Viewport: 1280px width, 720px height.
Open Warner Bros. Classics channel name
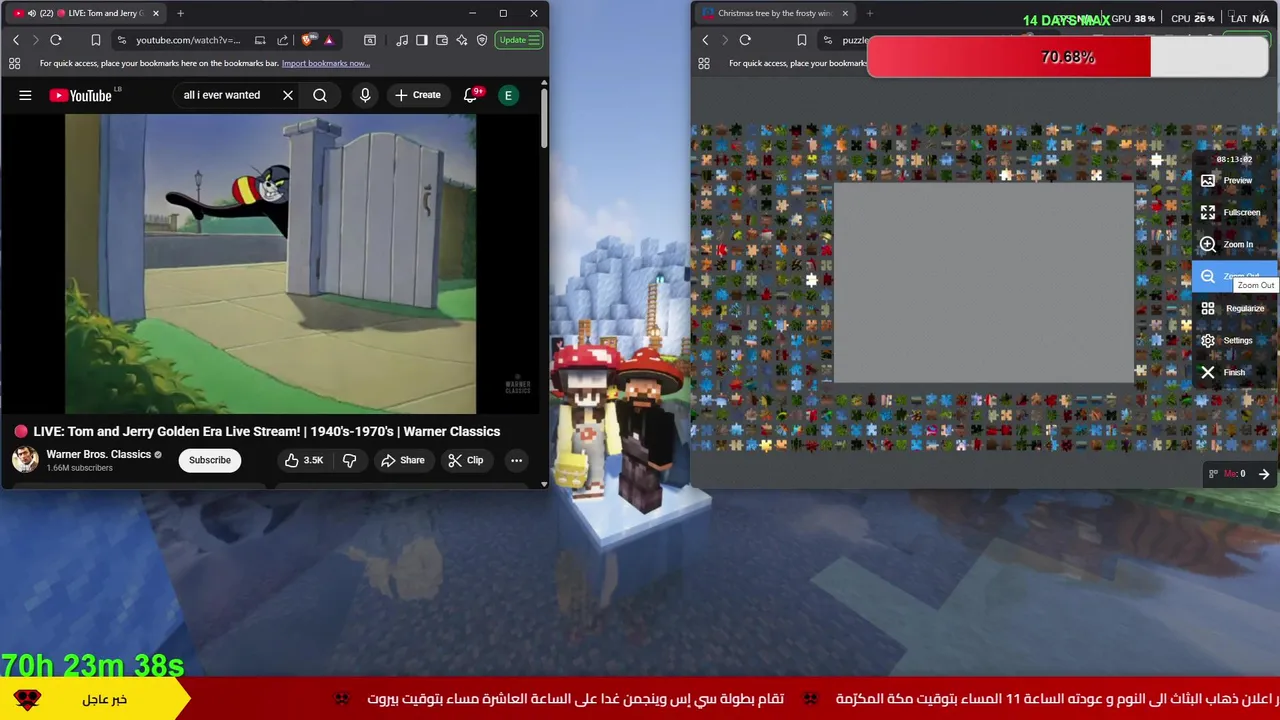coord(98,454)
